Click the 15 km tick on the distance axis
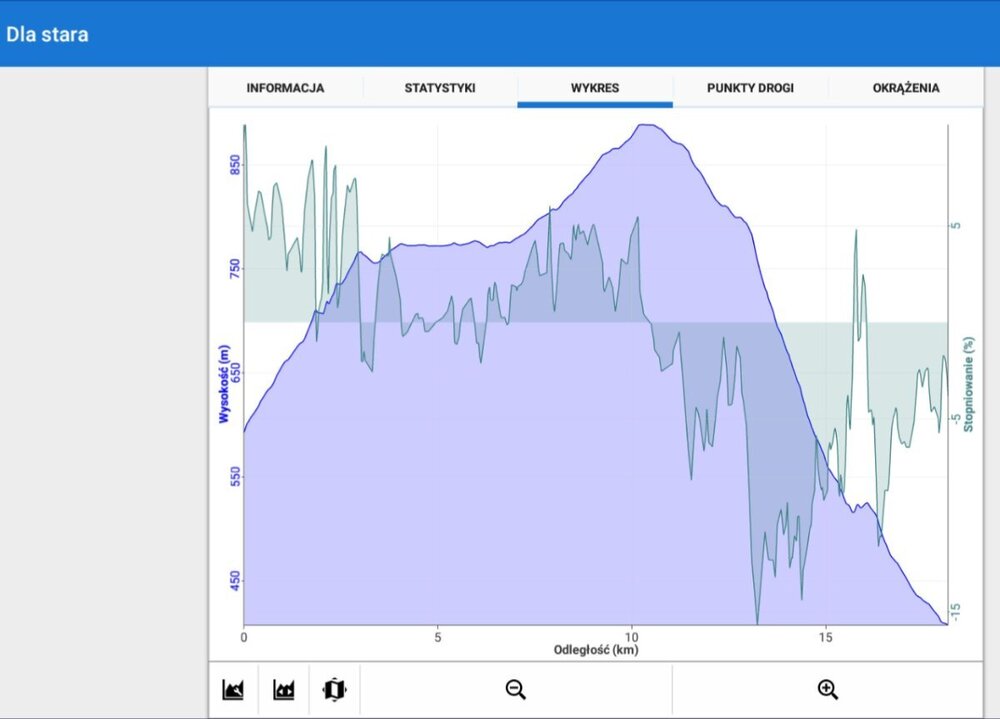Image resolution: width=1000 pixels, height=719 pixels. click(826, 636)
